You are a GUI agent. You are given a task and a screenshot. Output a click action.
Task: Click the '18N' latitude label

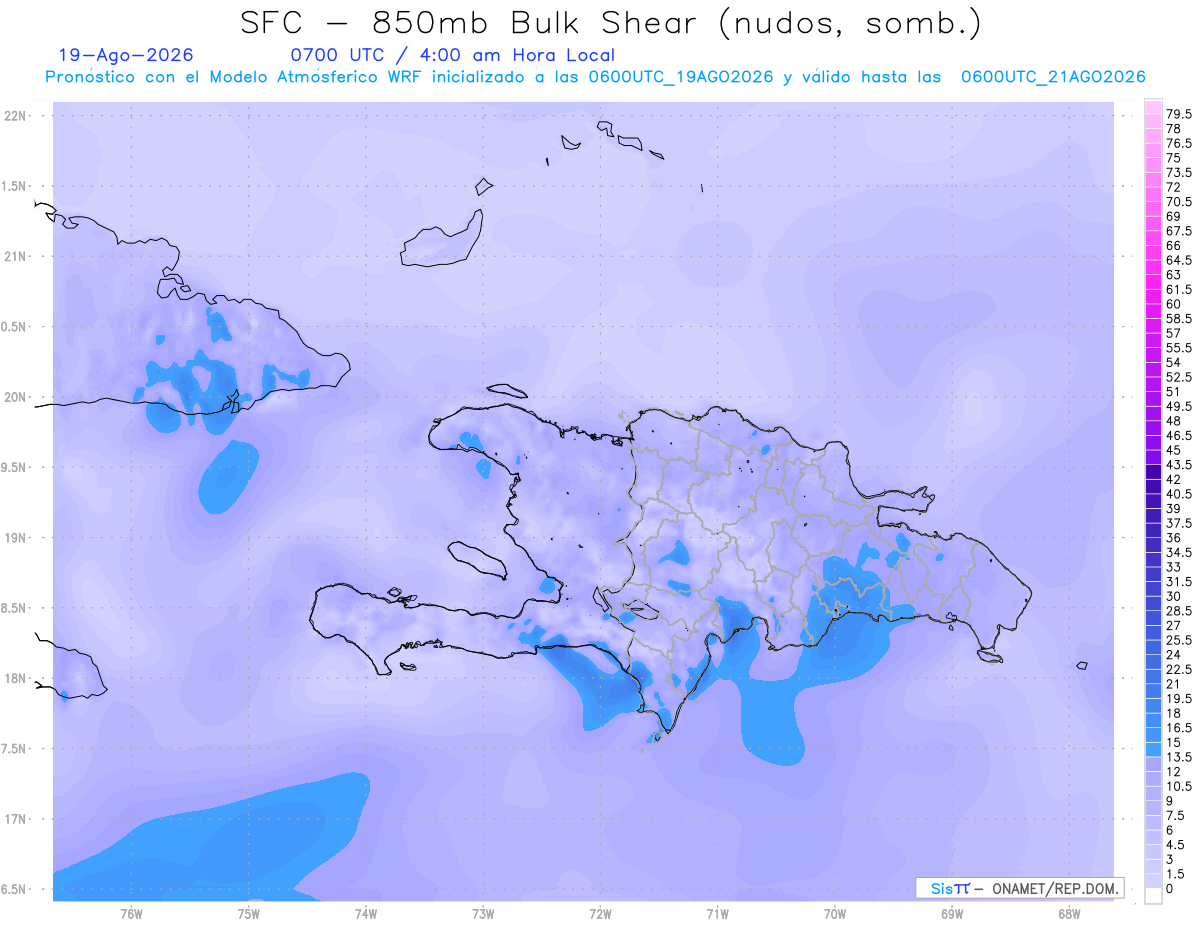tap(15, 678)
